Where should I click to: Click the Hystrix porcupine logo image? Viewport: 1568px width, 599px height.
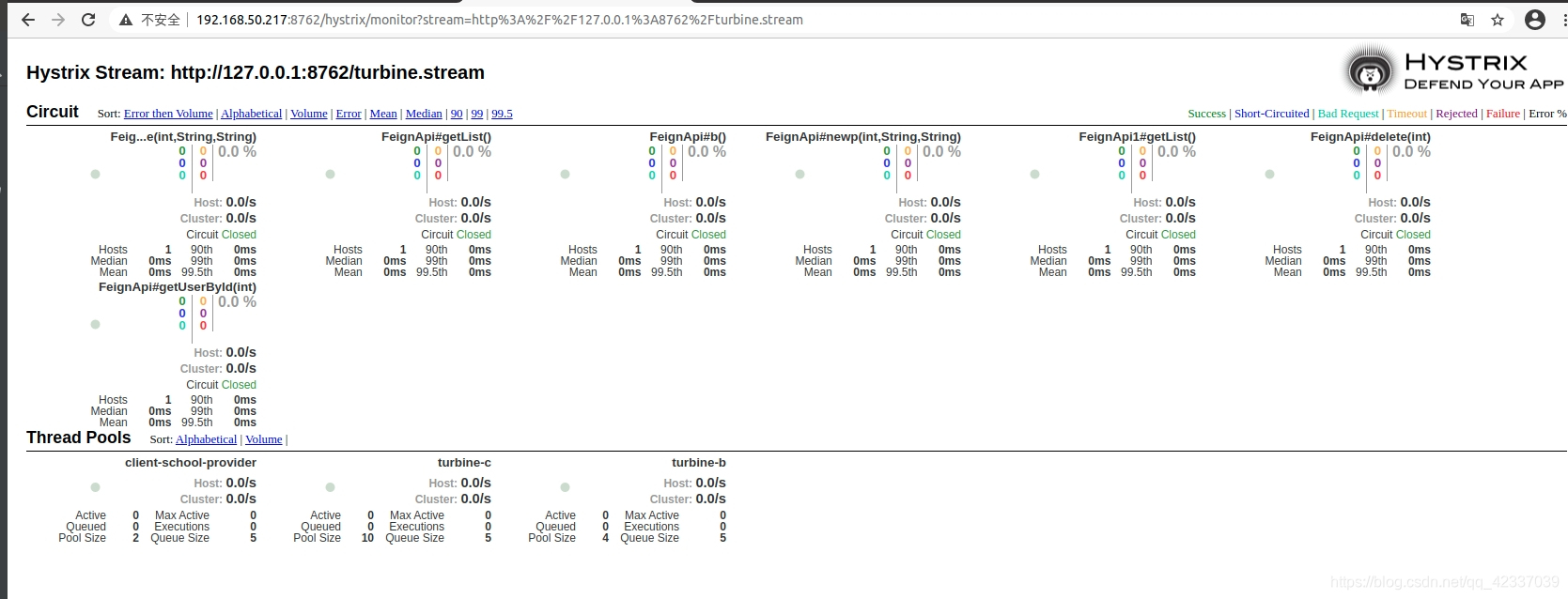pyautogui.click(x=1371, y=70)
